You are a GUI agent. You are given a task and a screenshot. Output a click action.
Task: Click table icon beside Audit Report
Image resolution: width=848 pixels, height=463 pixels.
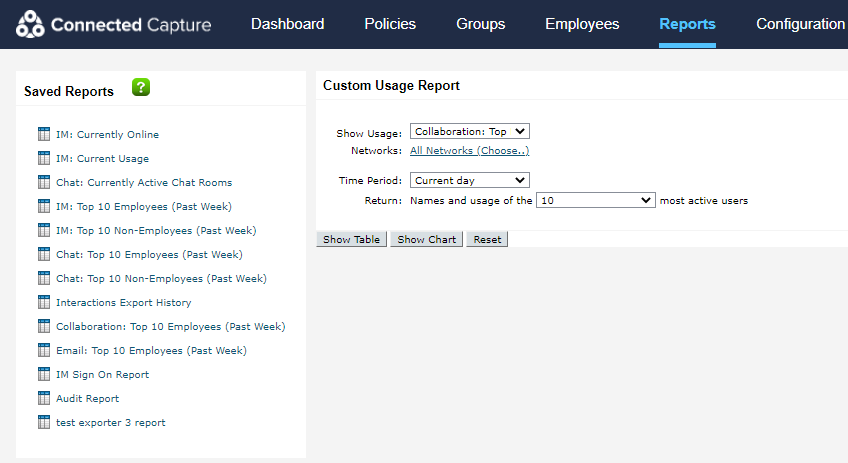[44, 398]
